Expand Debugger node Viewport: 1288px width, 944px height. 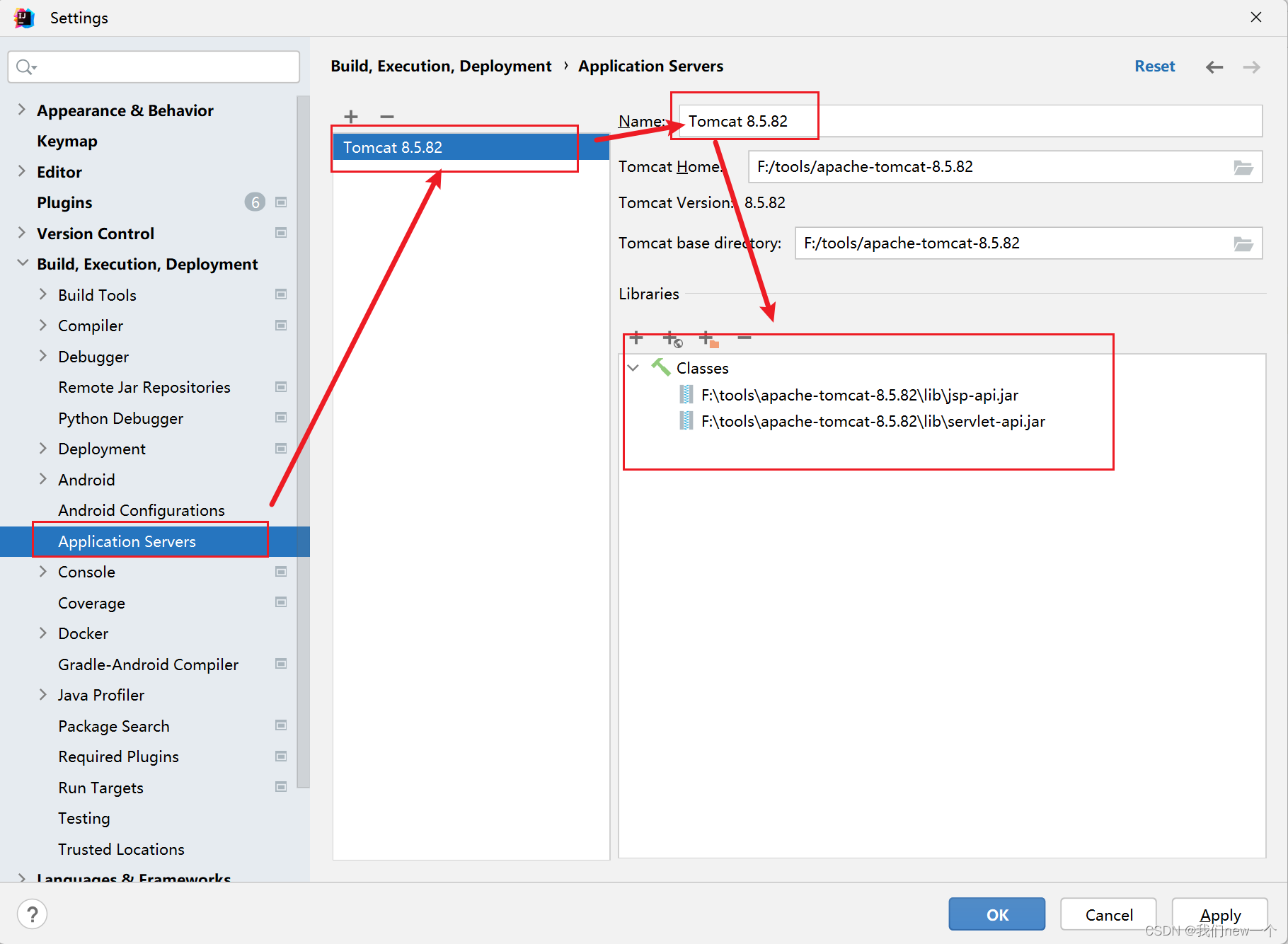click(43, 356)
